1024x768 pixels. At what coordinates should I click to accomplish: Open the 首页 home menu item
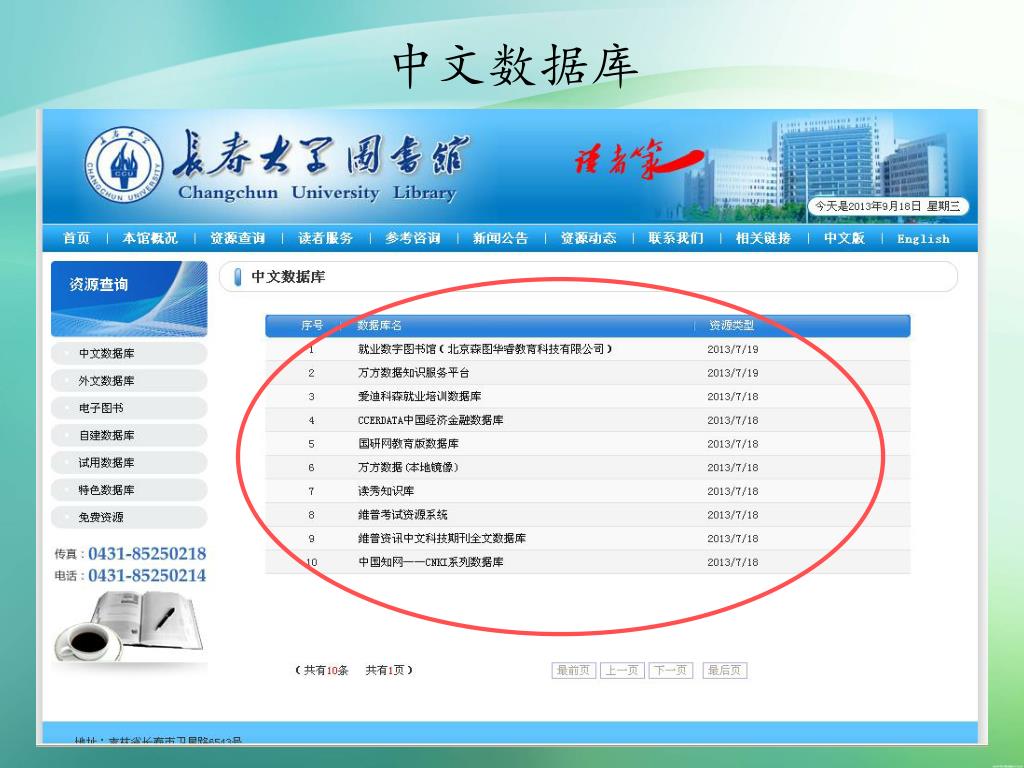tap(76, 238)
